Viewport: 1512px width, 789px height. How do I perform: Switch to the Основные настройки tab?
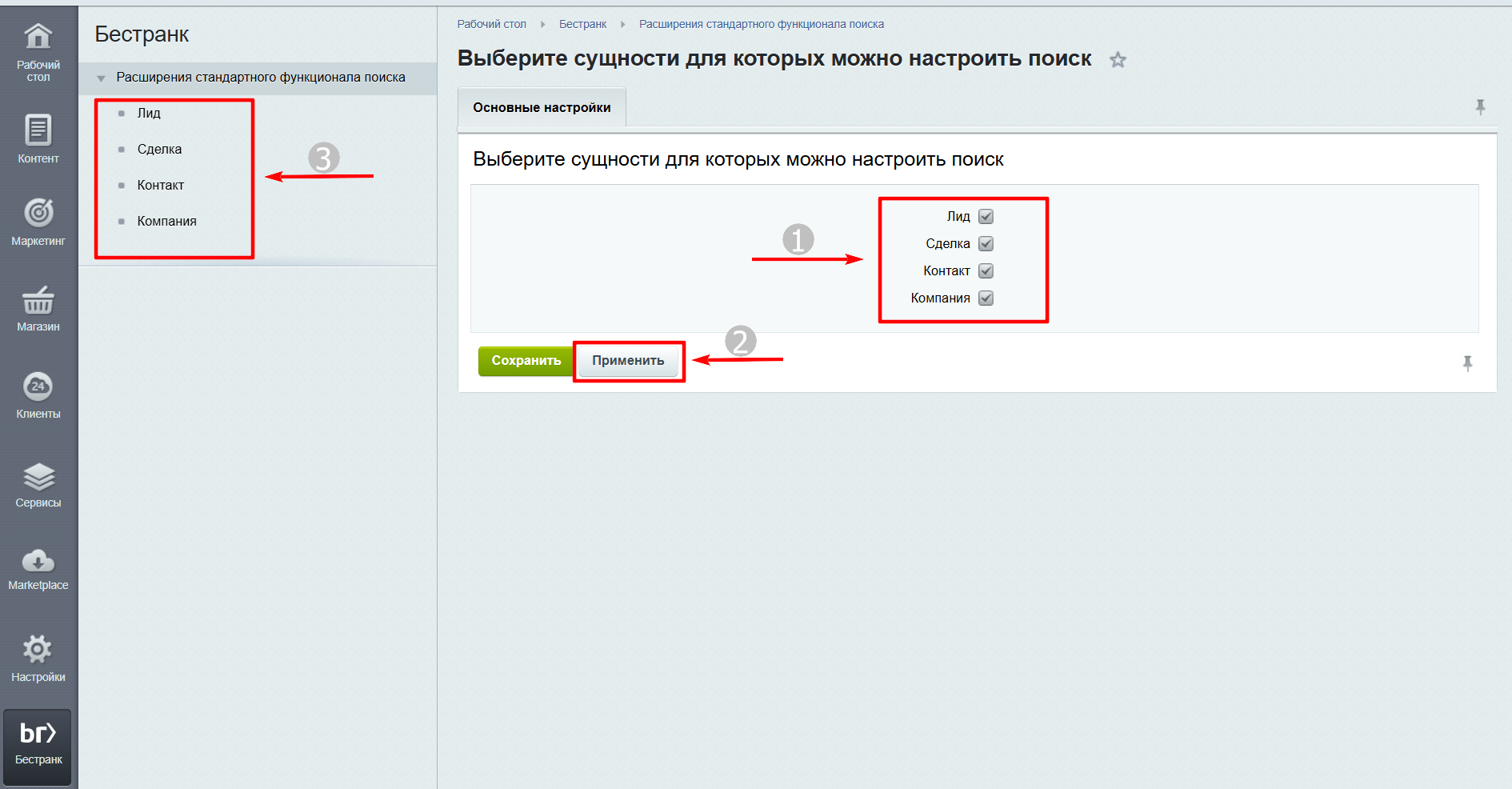(542, 108)
